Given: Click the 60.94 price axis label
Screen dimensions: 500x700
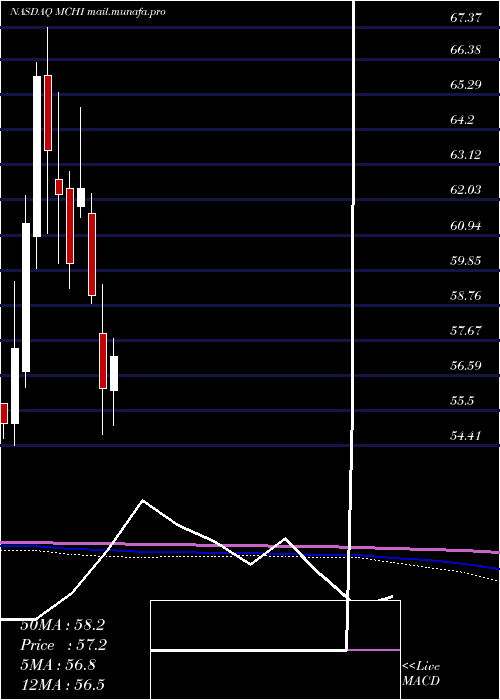Looking at the screenshot, I should (466, 226).
